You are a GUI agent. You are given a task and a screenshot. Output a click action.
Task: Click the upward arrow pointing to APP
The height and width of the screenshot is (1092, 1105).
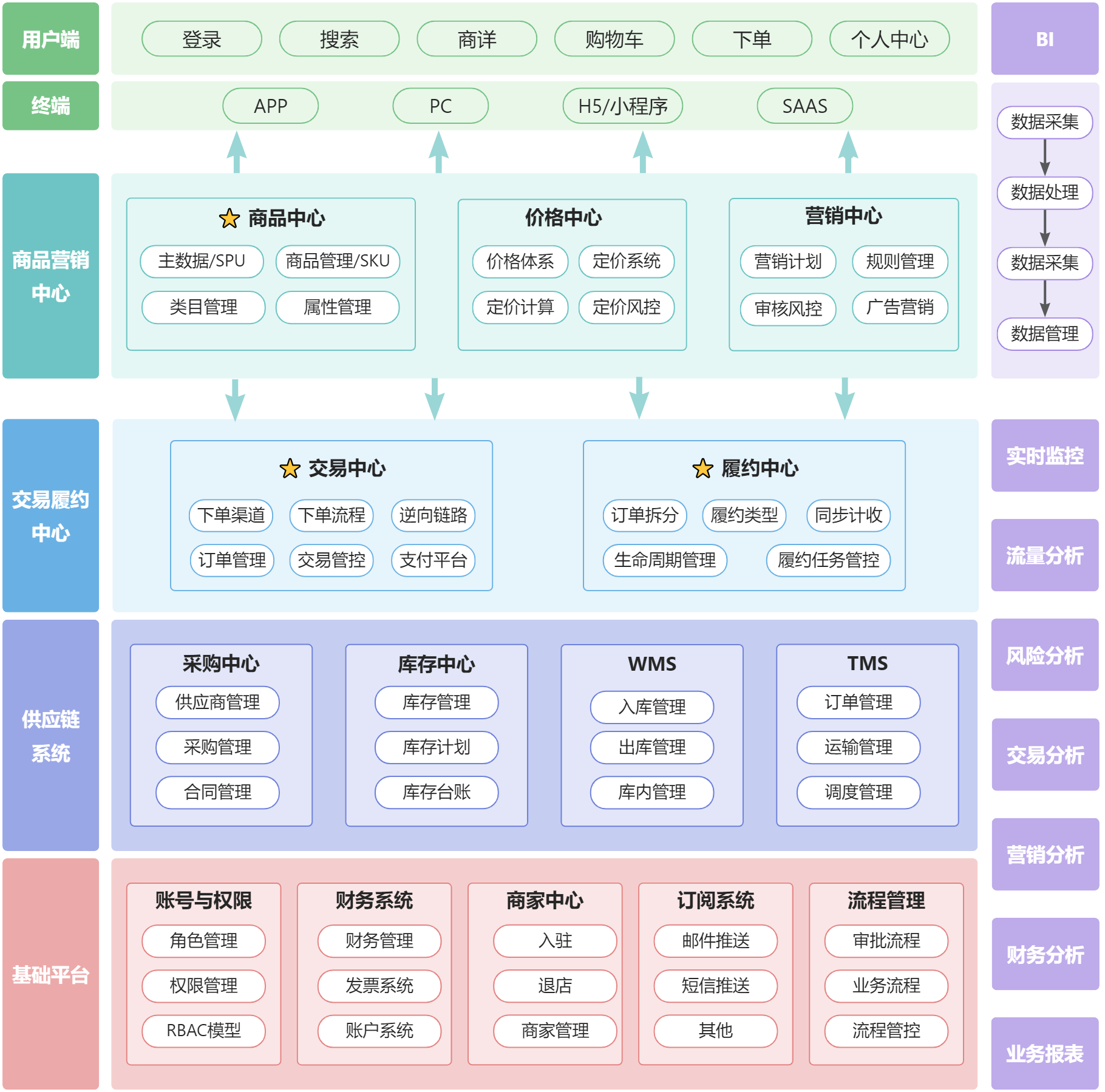[x=237, y=152]
